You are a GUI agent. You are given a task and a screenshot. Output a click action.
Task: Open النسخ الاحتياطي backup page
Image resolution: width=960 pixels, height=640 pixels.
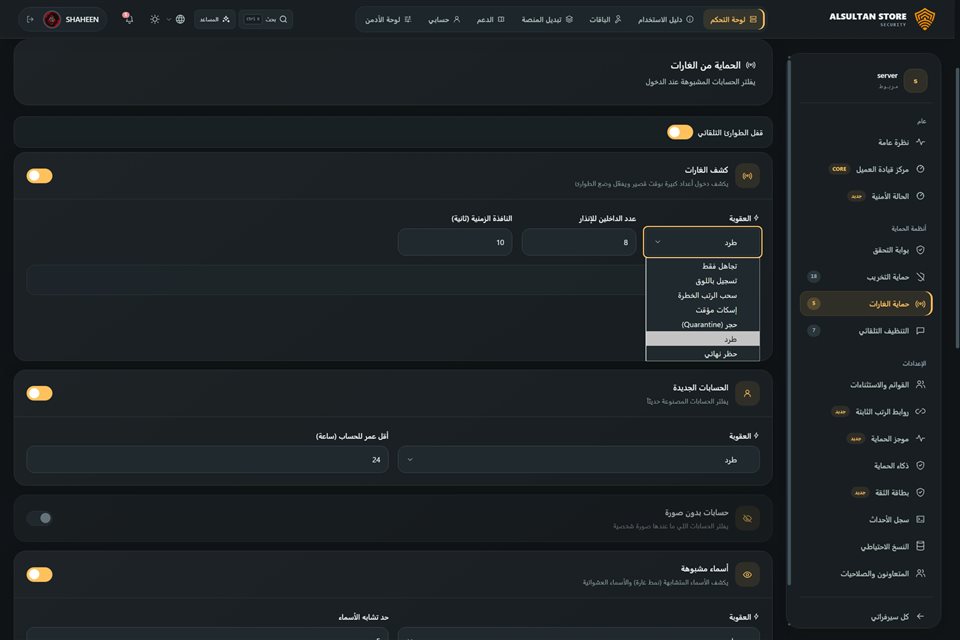[x=864, y=546]
